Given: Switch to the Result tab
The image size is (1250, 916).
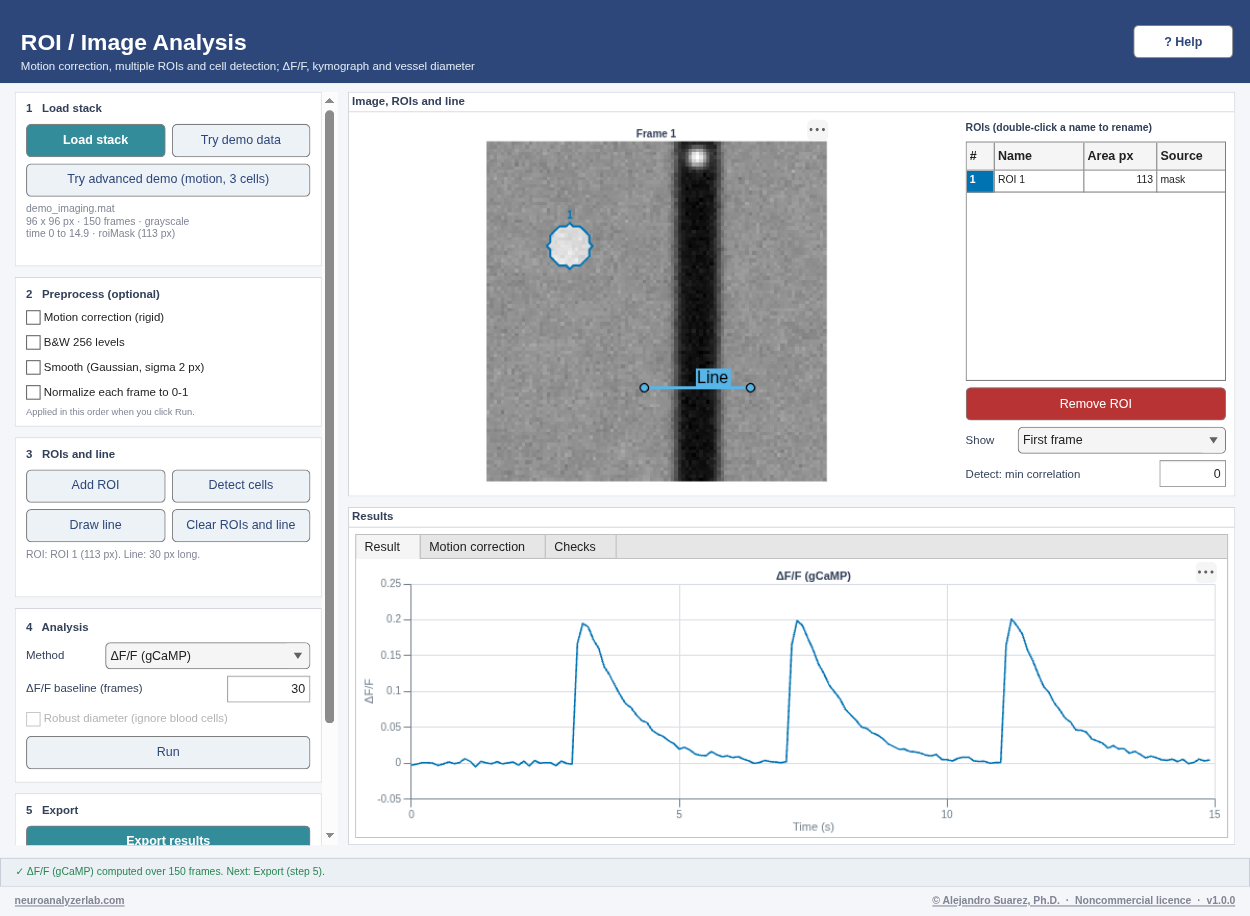Looking at the screenshot, I should point(387,547).
